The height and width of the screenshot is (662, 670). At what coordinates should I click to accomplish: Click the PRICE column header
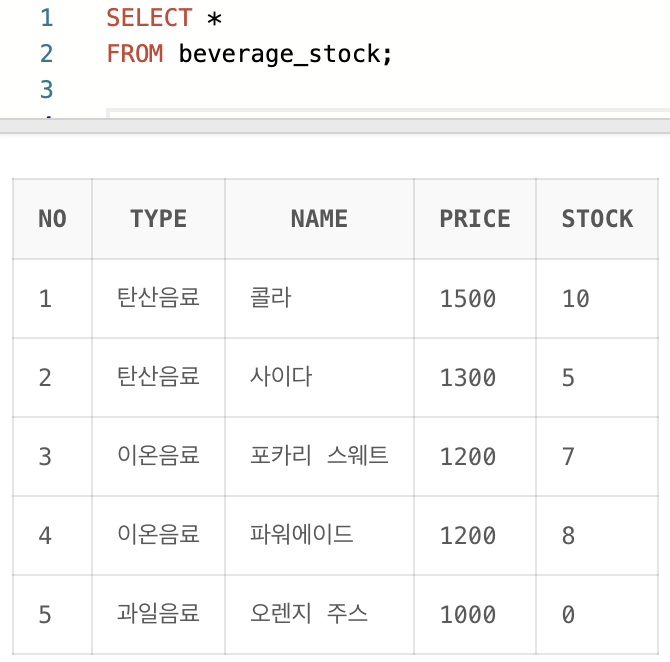475,219
